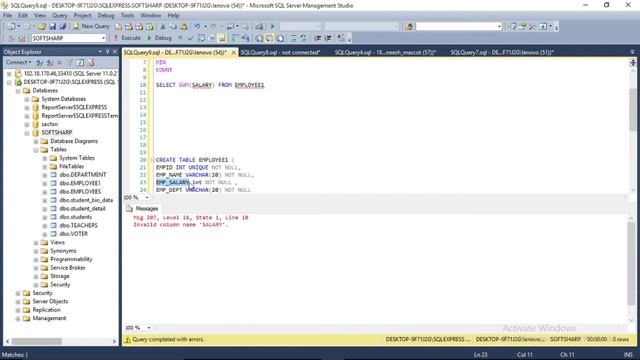This screenshot has height=360, width=640.
Task: Close the SQLQuery9.sql tab
Action: [234, 52]
